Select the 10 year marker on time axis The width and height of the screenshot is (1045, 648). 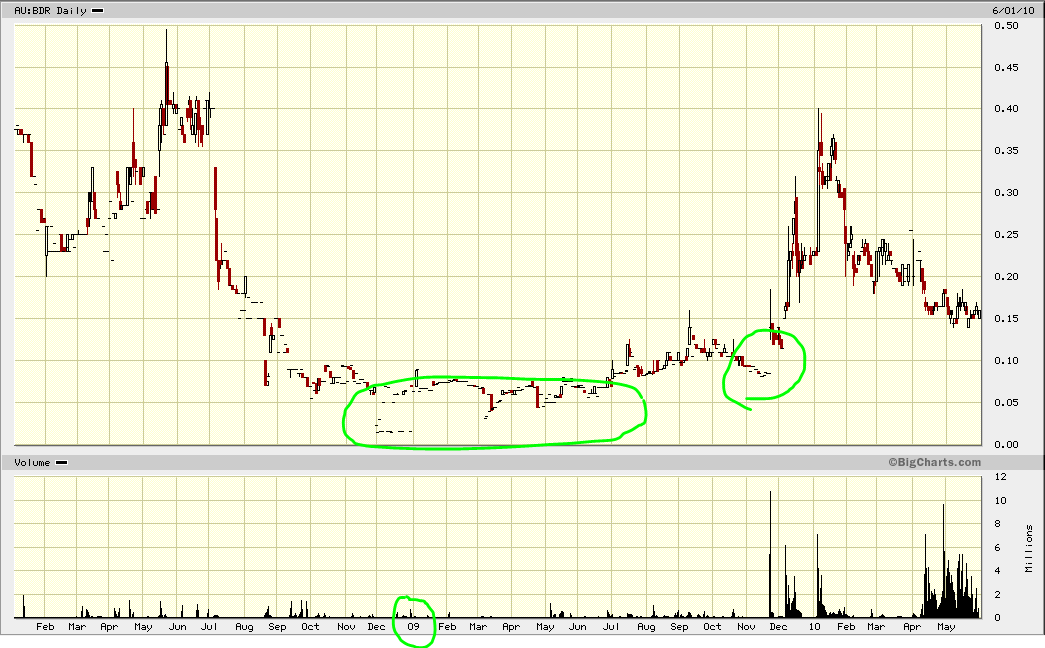(x=815, y=627)
